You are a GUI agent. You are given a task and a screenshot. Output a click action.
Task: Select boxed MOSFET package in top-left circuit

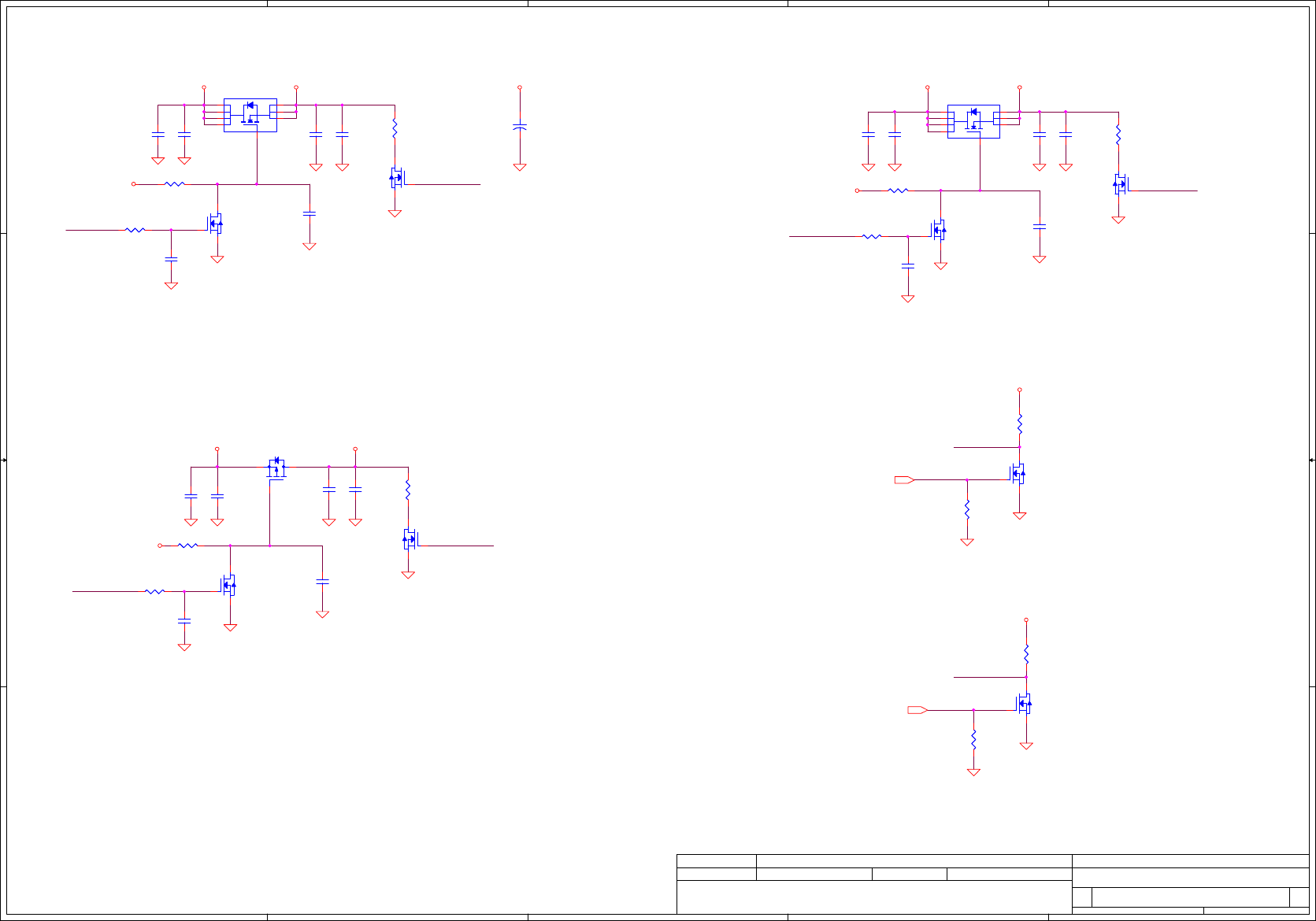pos(250,115)
